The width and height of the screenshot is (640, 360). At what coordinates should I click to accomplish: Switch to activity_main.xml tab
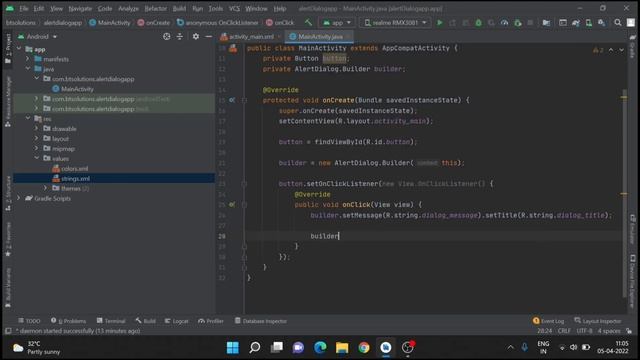[251, 37]
